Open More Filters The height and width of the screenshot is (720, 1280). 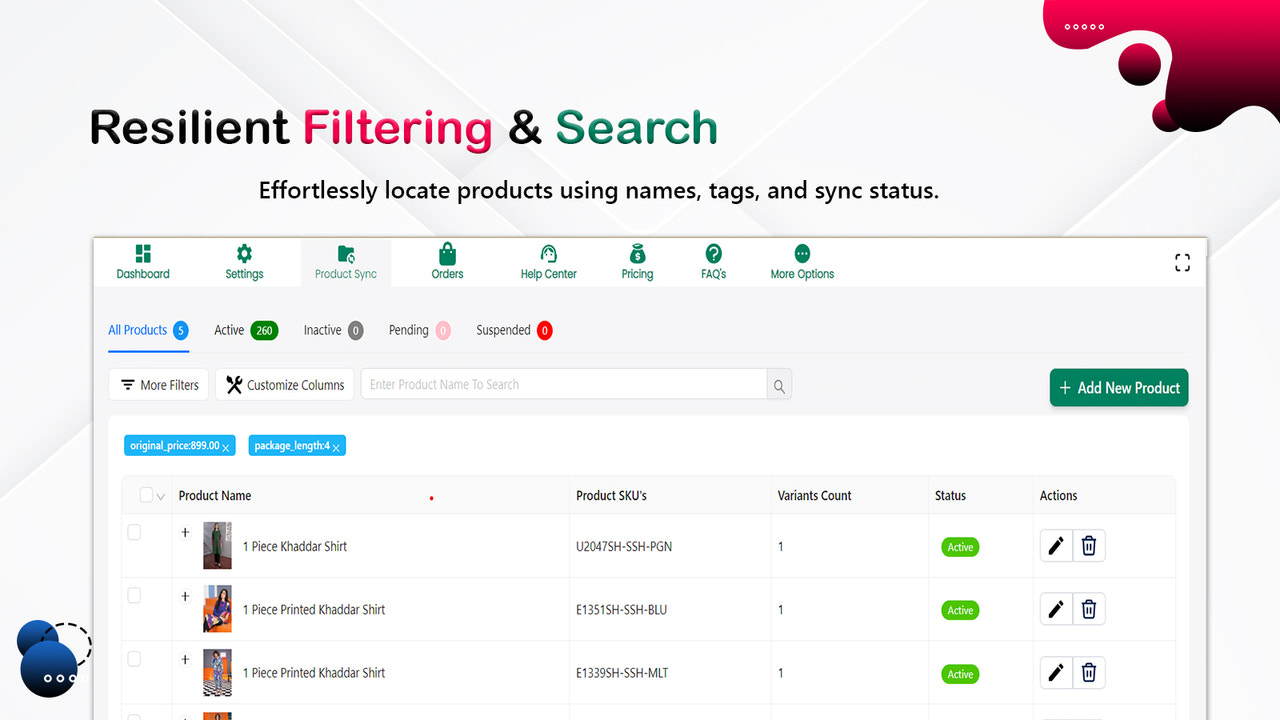click(158, 384)
